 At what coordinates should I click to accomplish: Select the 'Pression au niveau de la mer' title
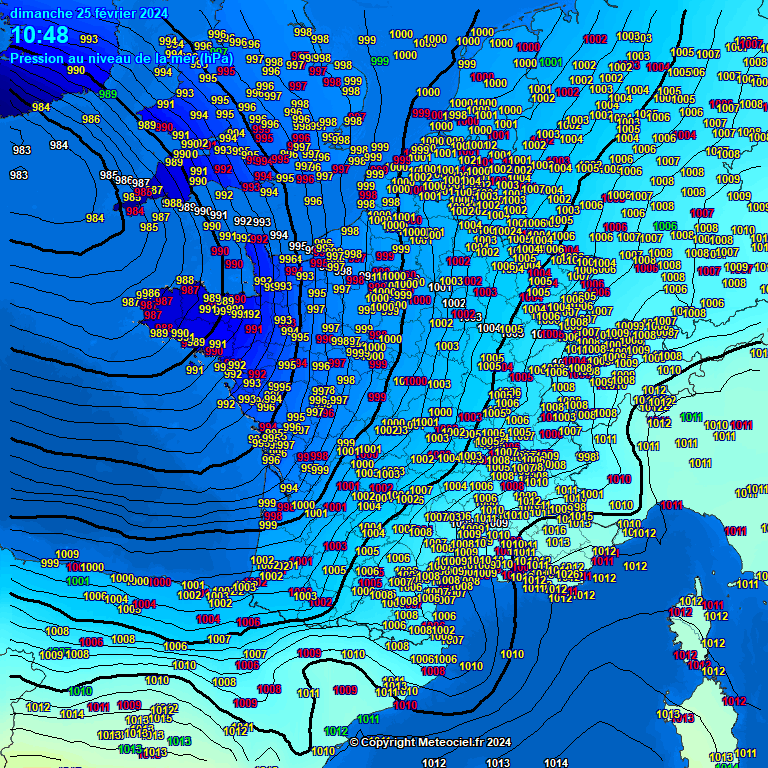[121, 58]
